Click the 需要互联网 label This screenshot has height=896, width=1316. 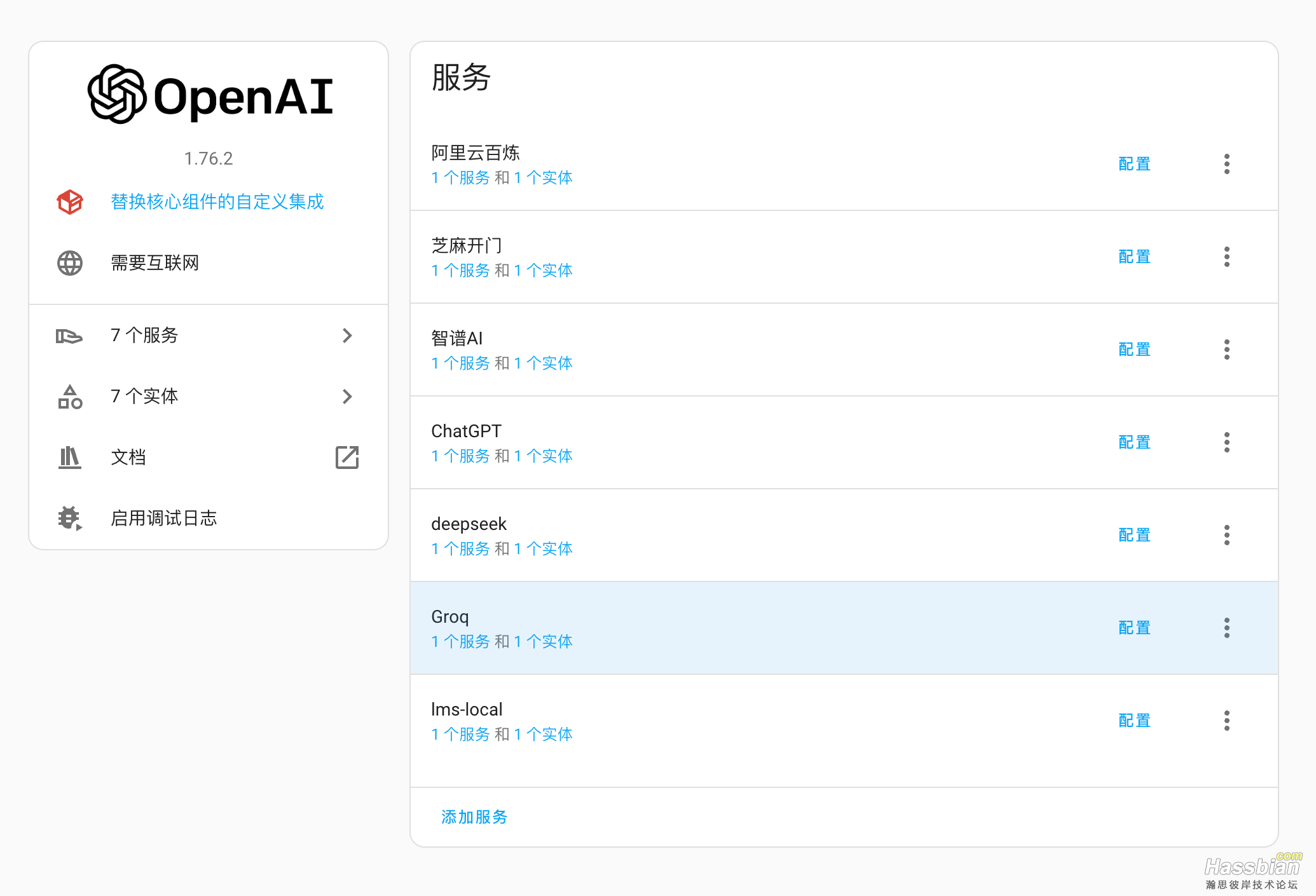155,263
